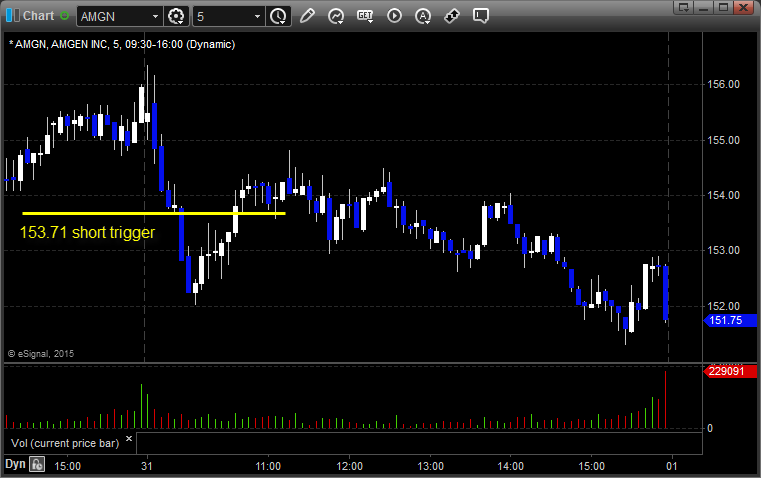This screenshot has height=478, width=761.
Task: Click the blue chart bars icon
Action: (x=13, y=16)
